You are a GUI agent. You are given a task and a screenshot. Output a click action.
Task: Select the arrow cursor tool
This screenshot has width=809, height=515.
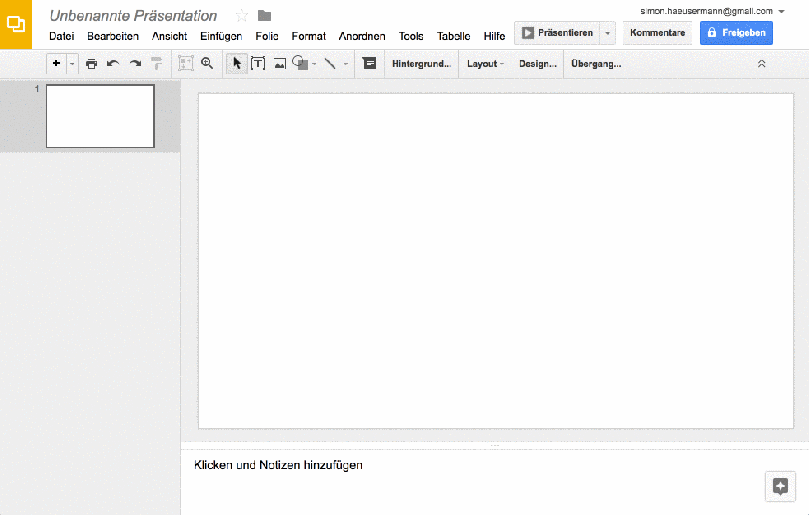coord(237,63)
